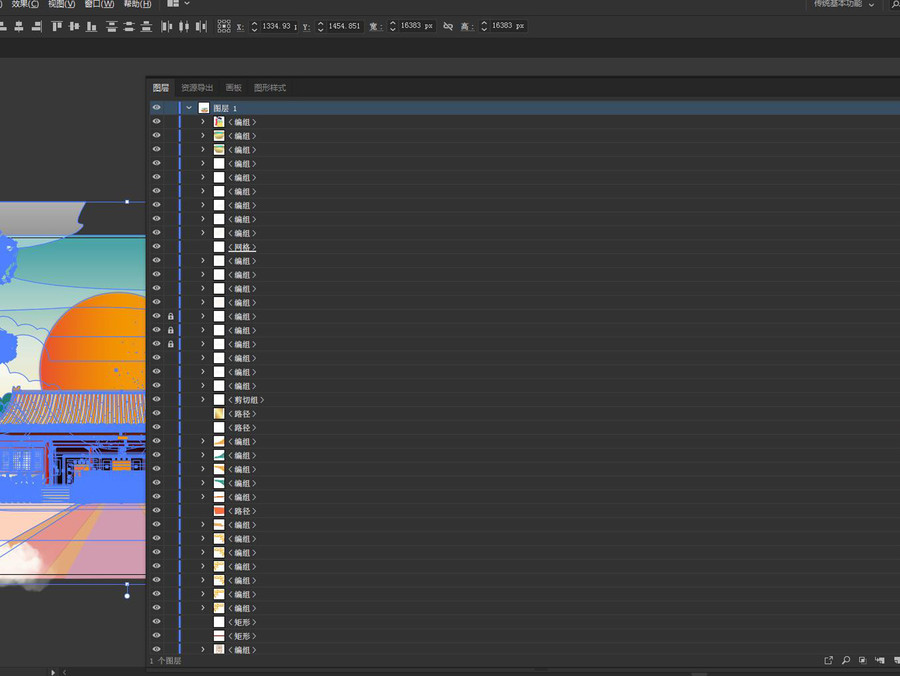Switch to the 图形样式 tab
Screen dimensions: 900x676
click(x=270, y=88)
